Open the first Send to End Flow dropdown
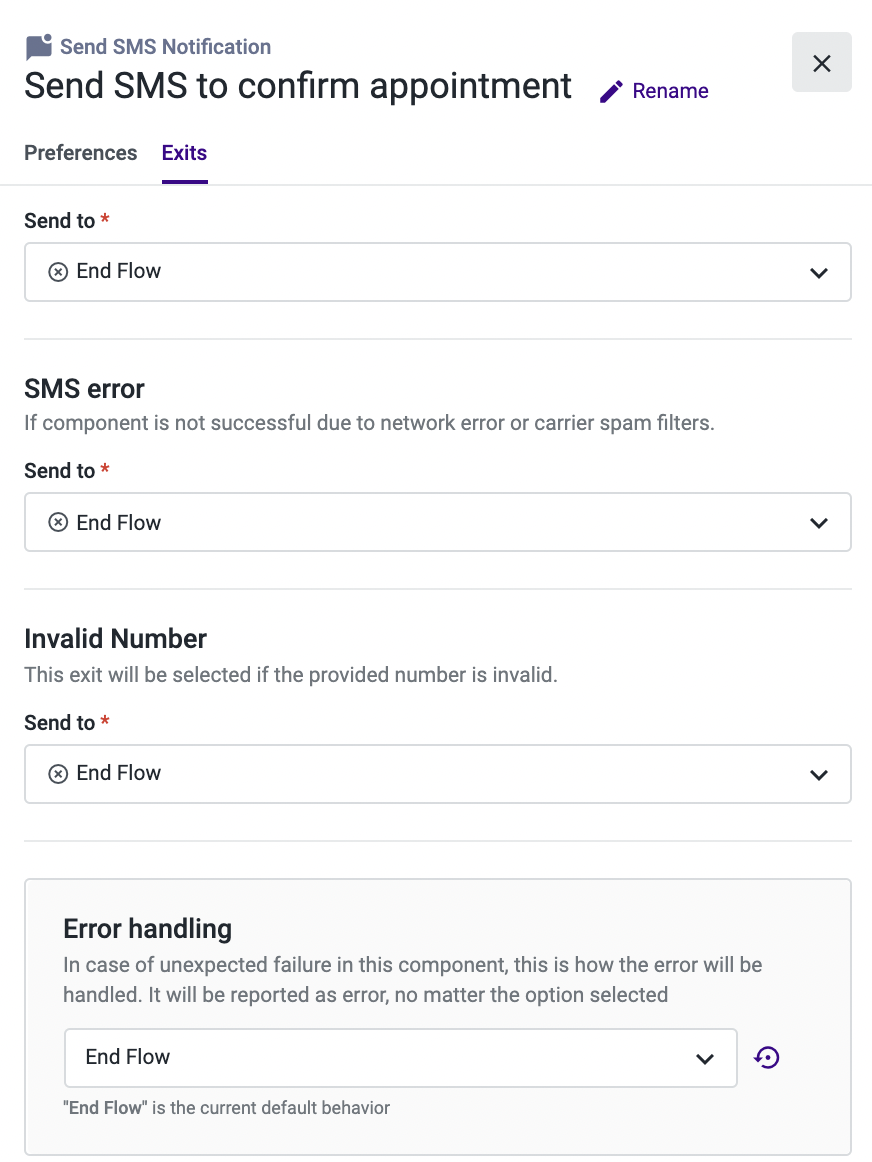The image size is (872, 1162). (x=438, y=272)
